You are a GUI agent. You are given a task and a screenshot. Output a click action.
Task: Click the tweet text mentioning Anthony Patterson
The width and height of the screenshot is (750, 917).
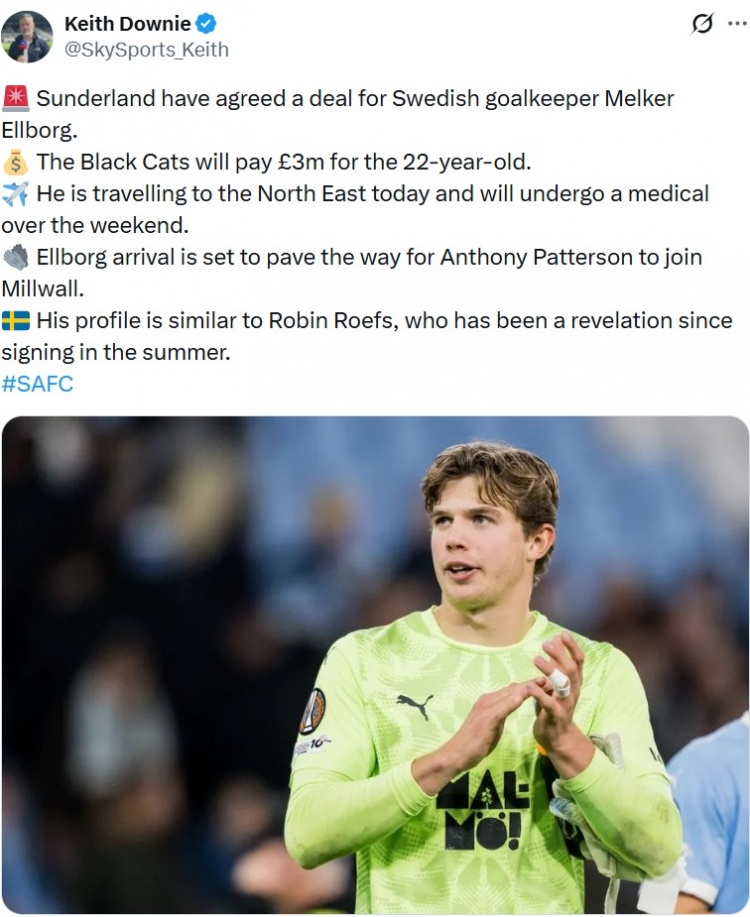(x=352, y=273)
